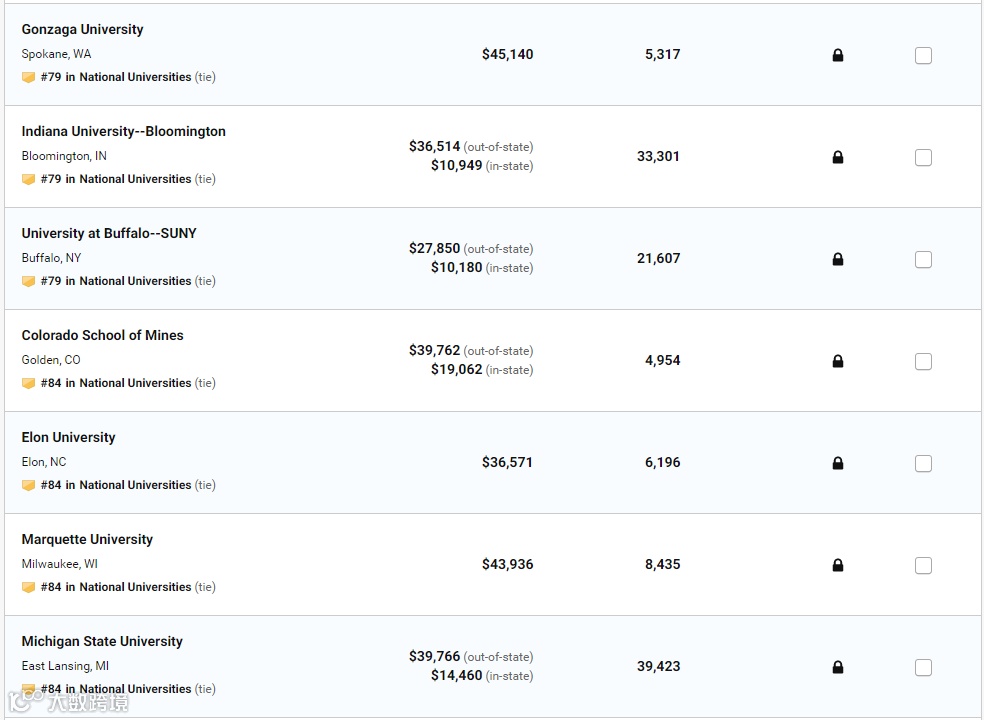Open the Gonzaga University link
The width and height of the screenshot is (984, 720).
pos(82,30)
